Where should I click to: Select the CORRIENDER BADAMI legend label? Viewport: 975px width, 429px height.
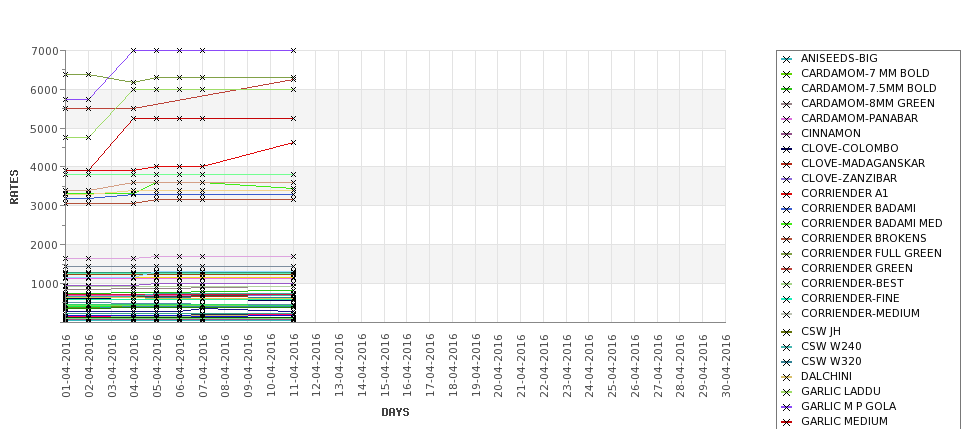858,208
